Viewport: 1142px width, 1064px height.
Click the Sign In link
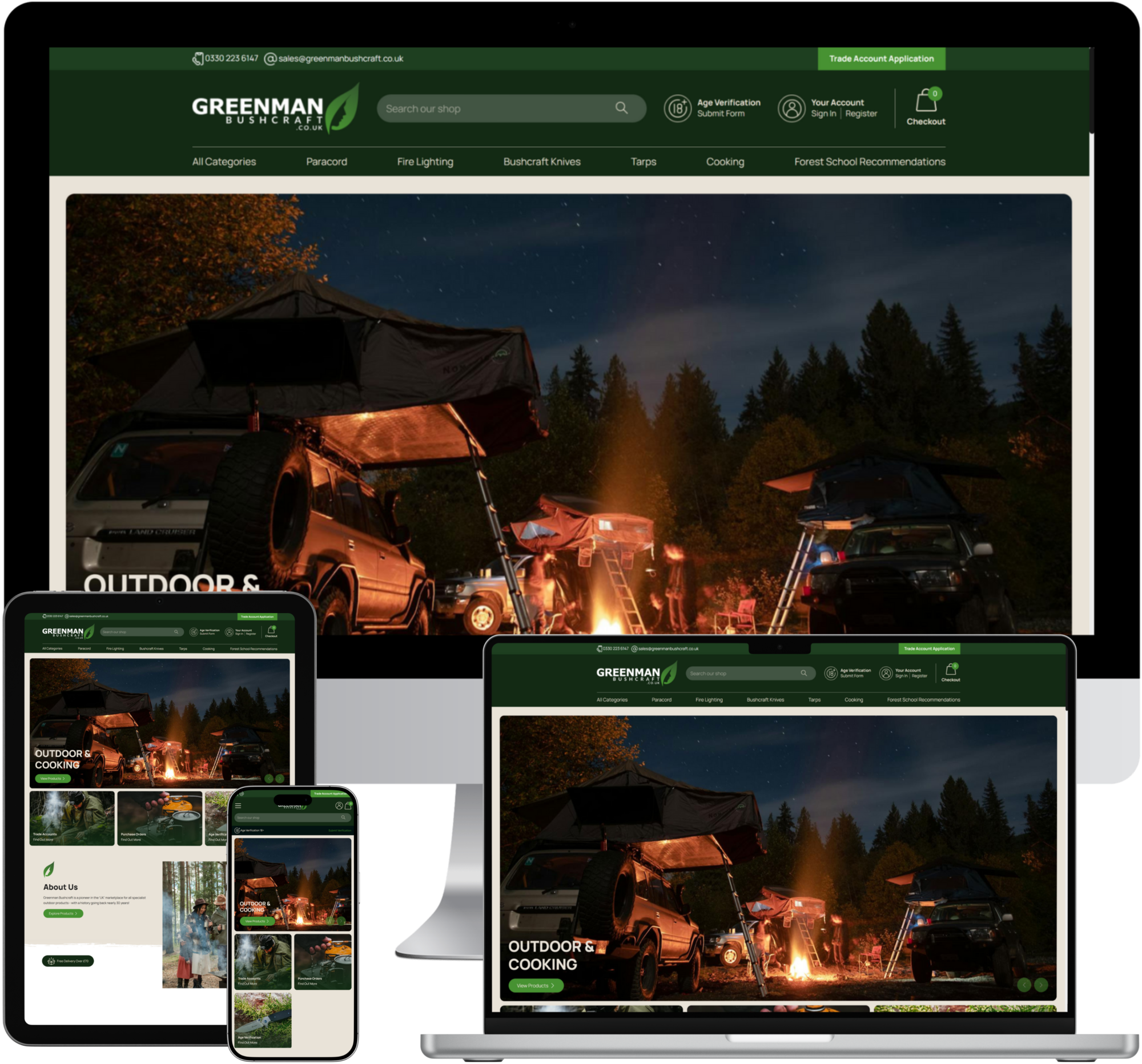[824, 113]
